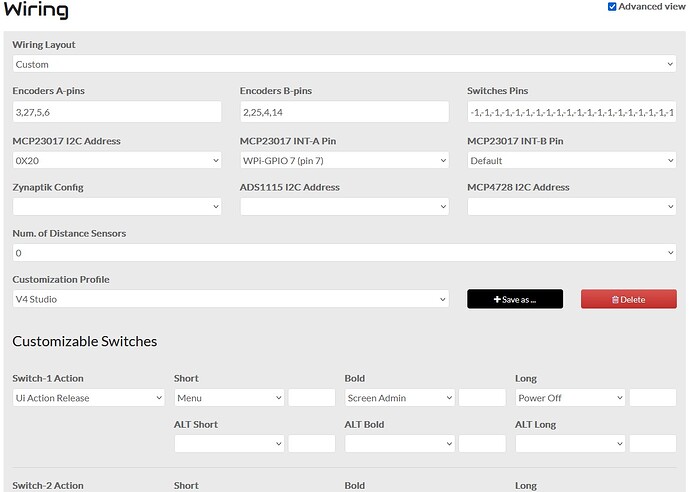Screen dimensions: 690x492
Task: Open the Zynaptik Config dropdown
Action: (x=117, y=206)
